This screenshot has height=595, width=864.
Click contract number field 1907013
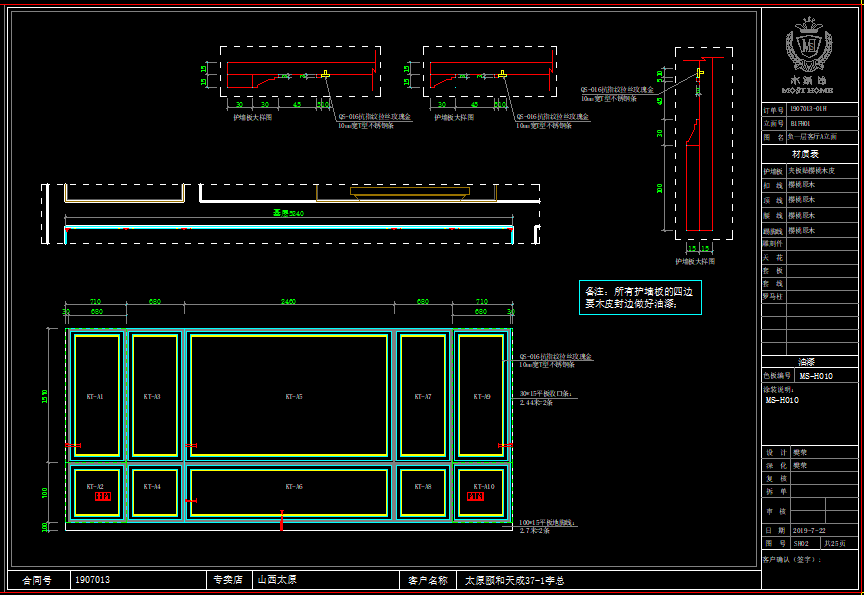coord(93,580)
